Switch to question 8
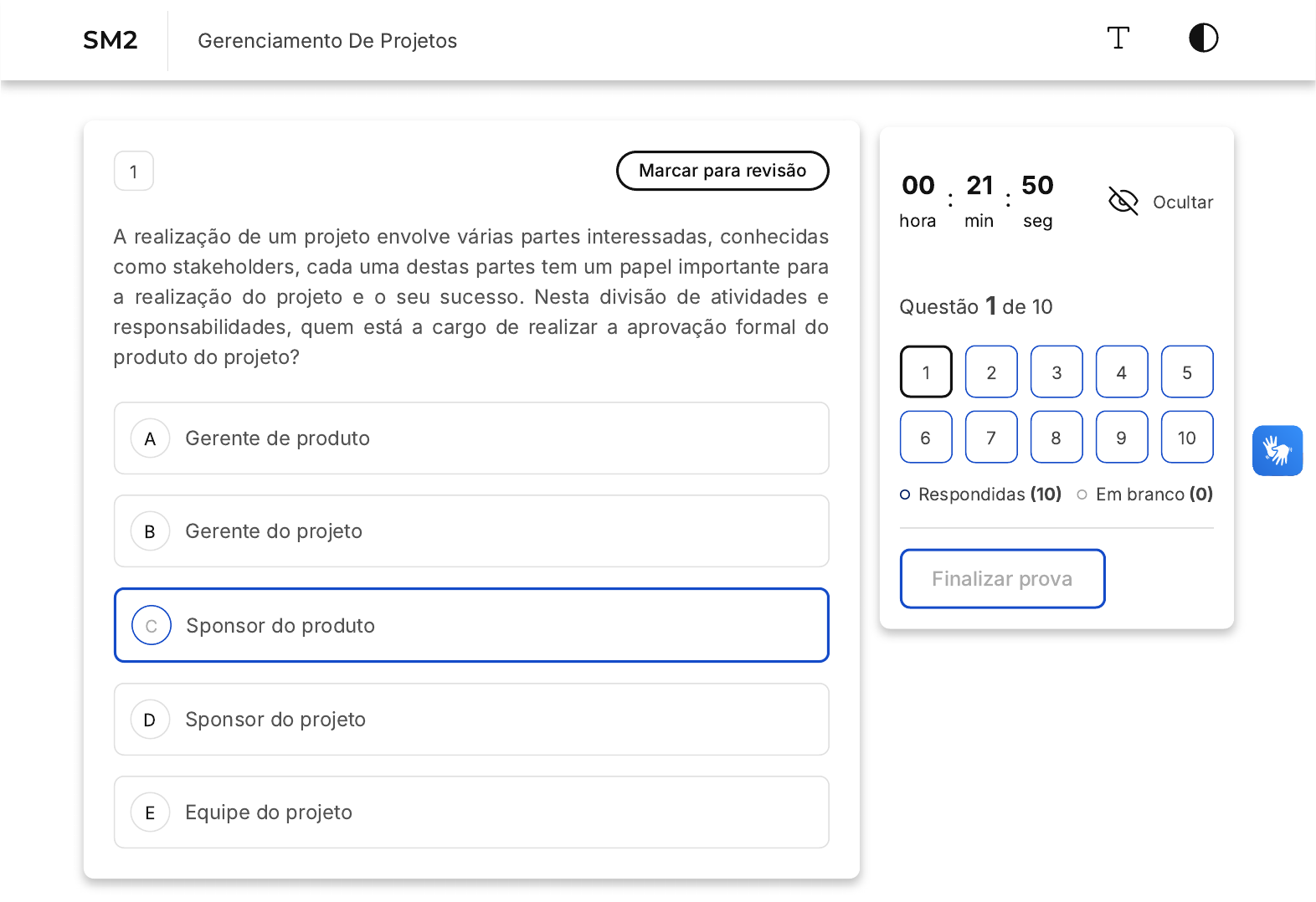This screenshot has width=1316, height=902. tap(1056, 438)
